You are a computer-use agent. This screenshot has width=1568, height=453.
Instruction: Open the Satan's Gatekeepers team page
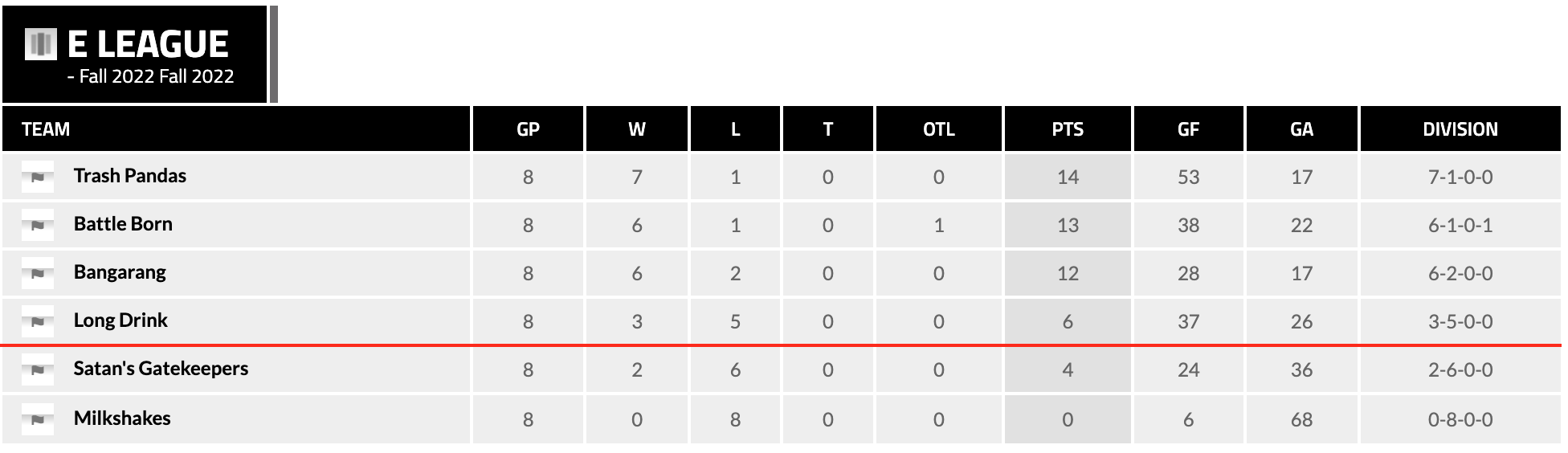coord(161,369)
